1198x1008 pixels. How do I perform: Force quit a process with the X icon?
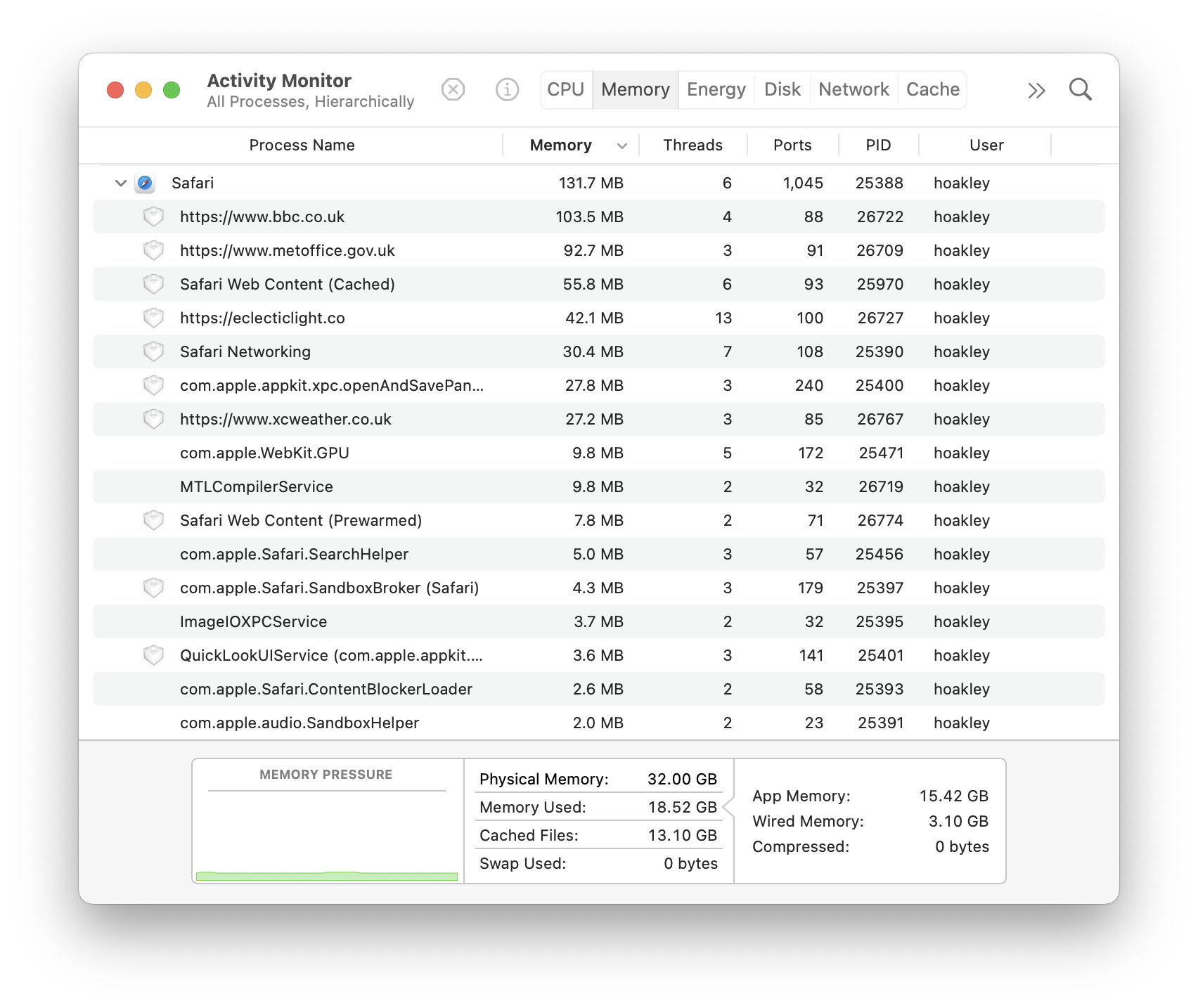pos(453,89)
